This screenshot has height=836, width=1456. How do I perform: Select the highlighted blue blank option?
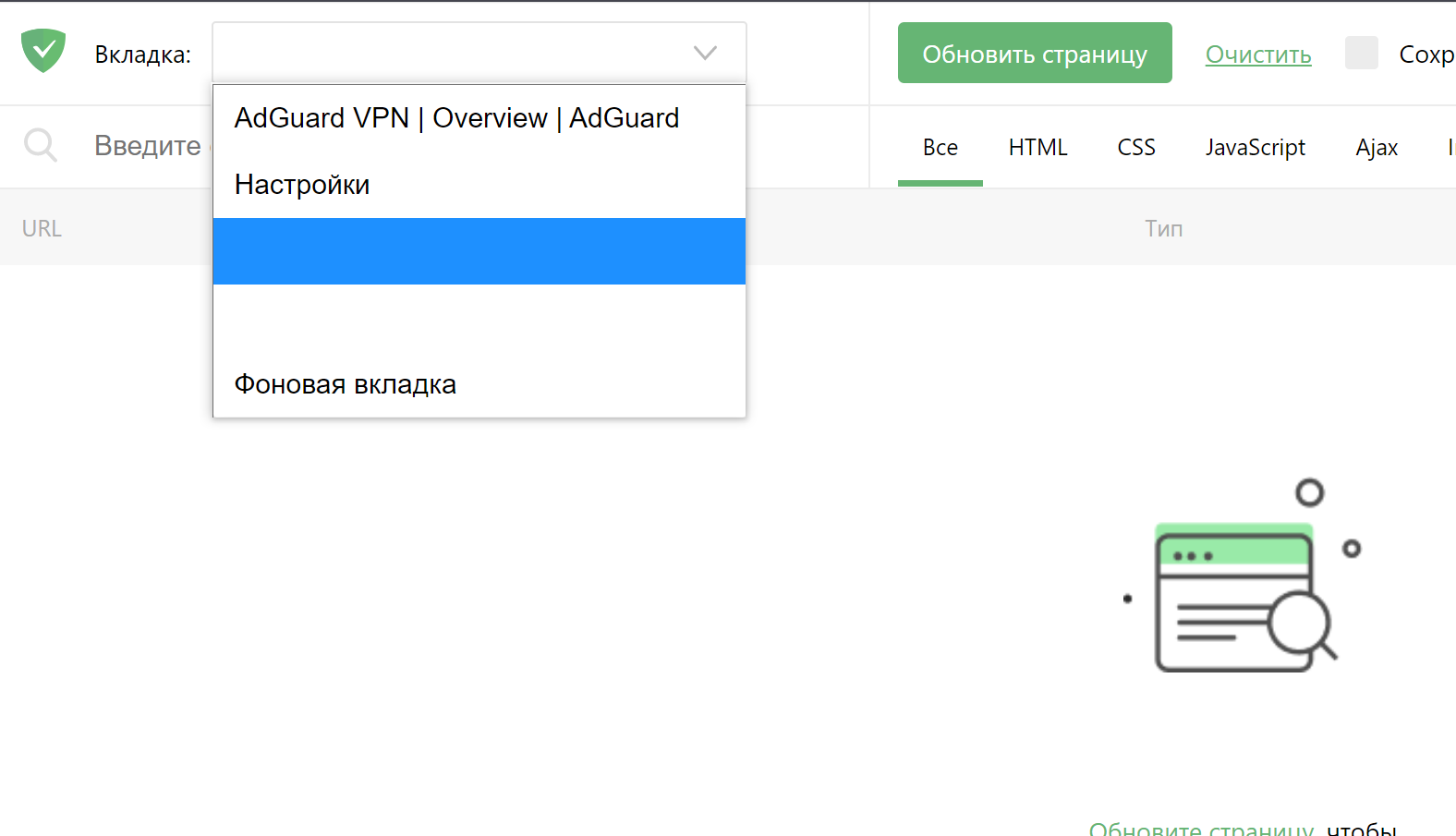pos(479,251)
